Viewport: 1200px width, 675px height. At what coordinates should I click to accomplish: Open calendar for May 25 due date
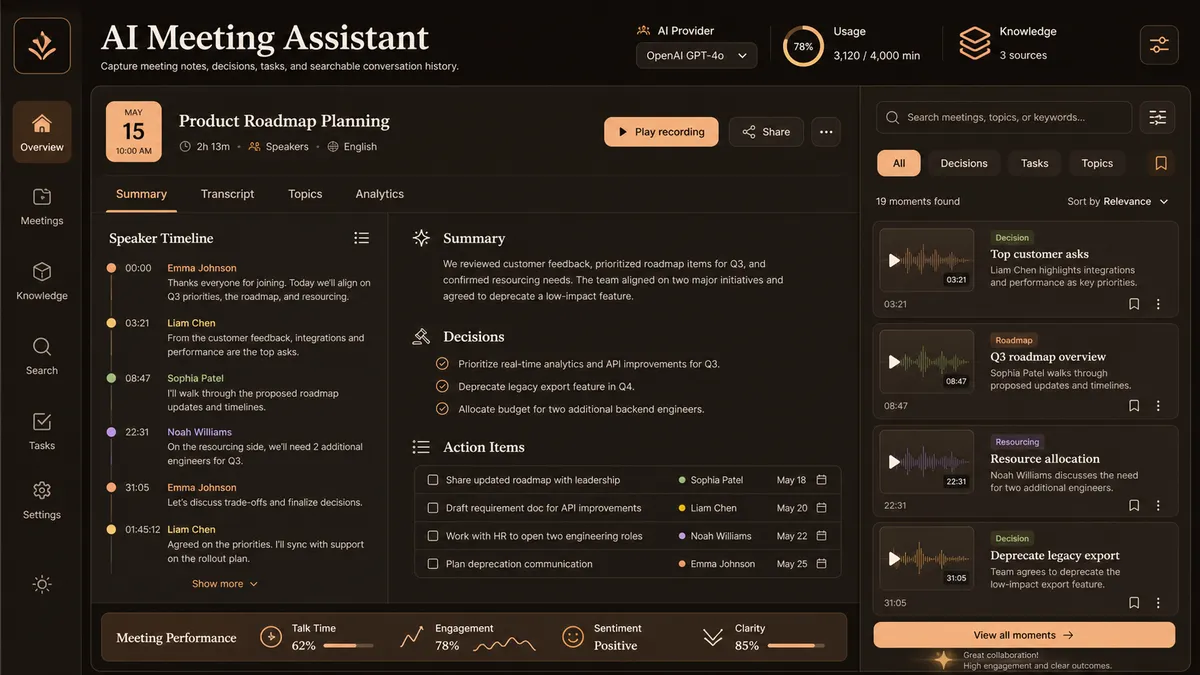[821, 564]
